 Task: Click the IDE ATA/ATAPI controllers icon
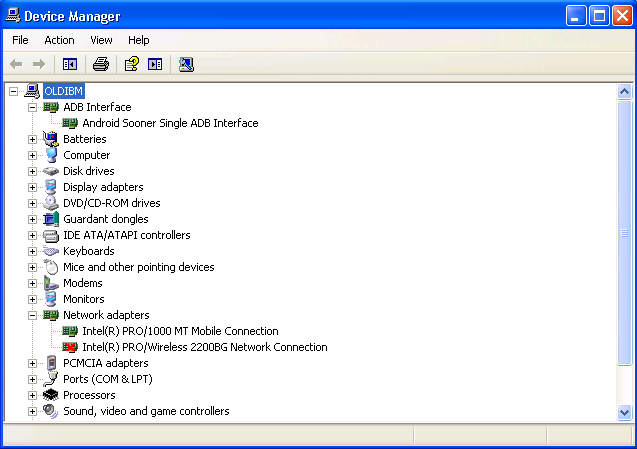[x=51, y=235]
